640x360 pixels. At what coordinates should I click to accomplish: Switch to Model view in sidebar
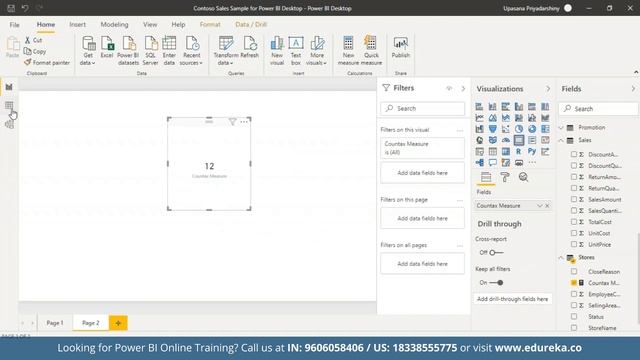9,124
